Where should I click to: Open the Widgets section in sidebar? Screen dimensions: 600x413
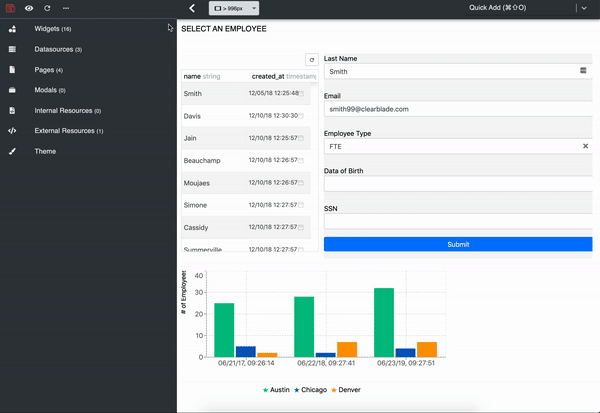(x=52, y=29)
